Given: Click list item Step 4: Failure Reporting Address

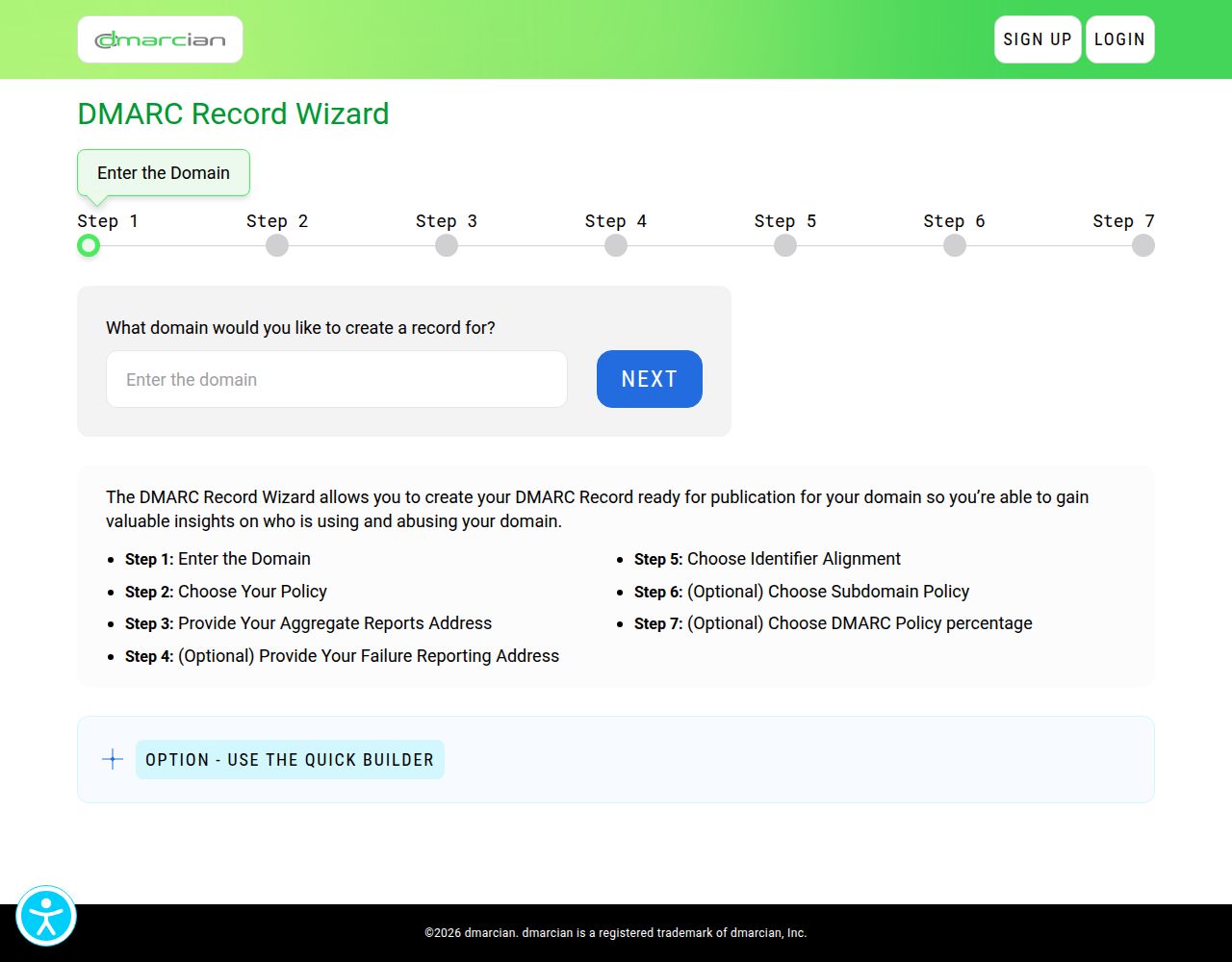Looking at the screenshot, I should point(342,656).
